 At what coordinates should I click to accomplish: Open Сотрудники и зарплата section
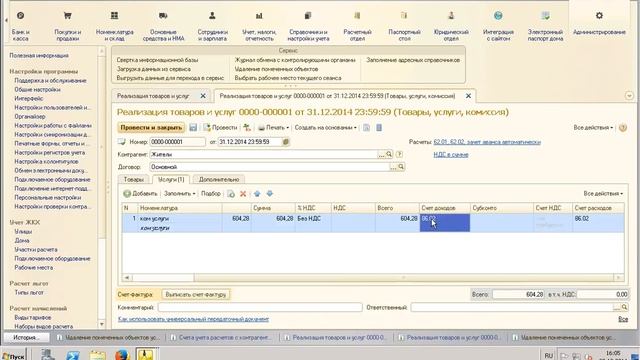(x=212, y=26)
